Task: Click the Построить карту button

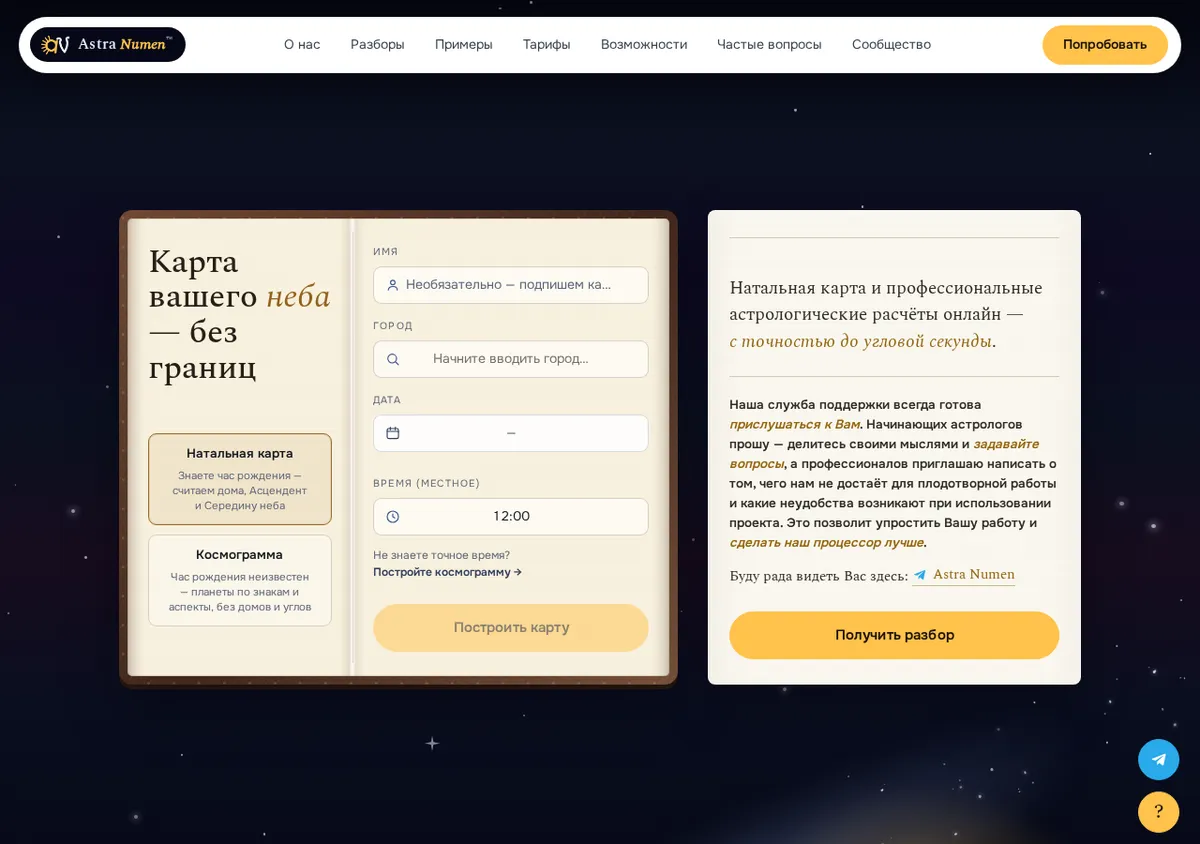Action: [x=511, y=628]
